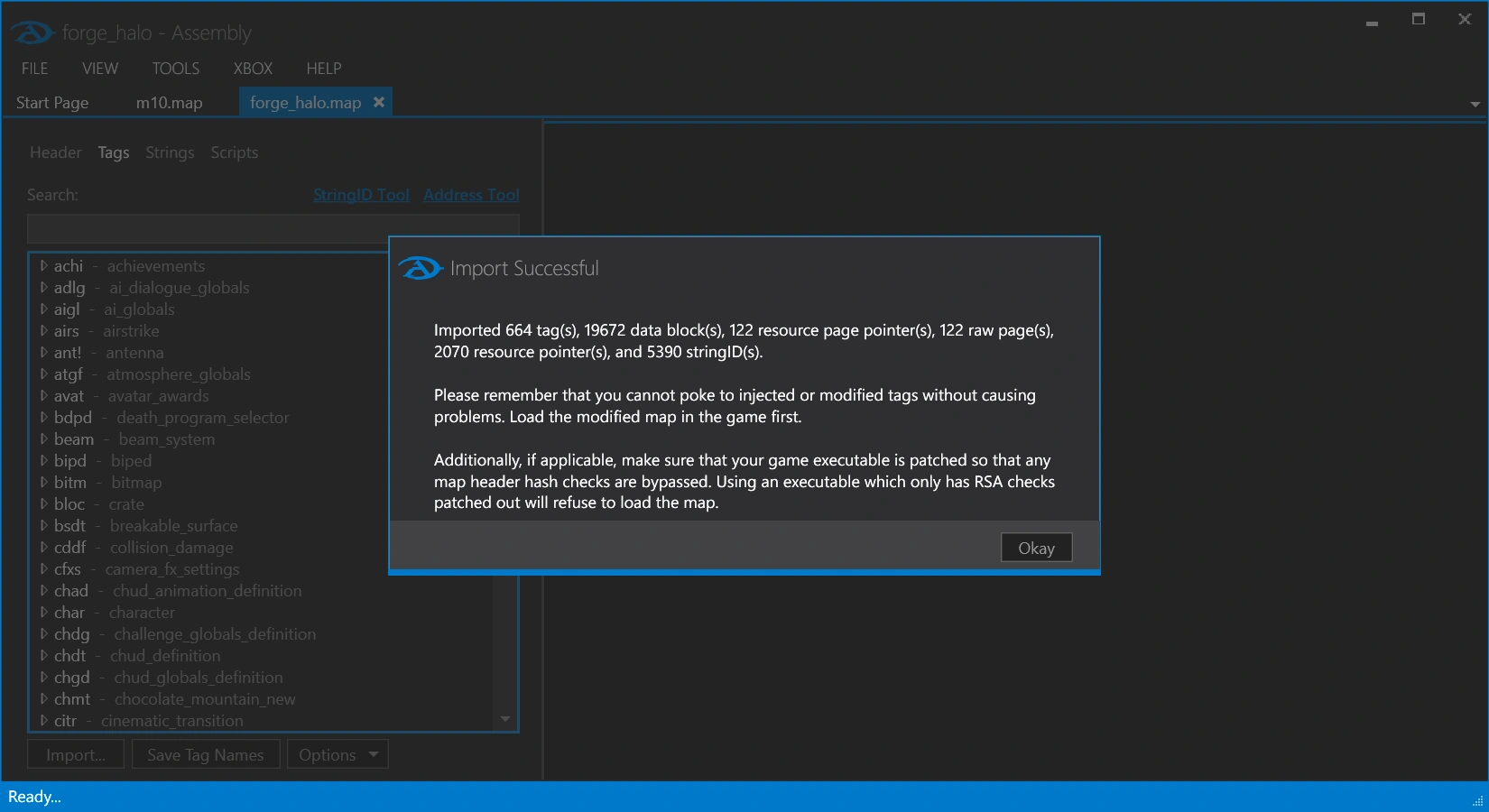Screen dimensions: 1489x812
Task: Expand the bloc crate group
Action: coord(43,504)
